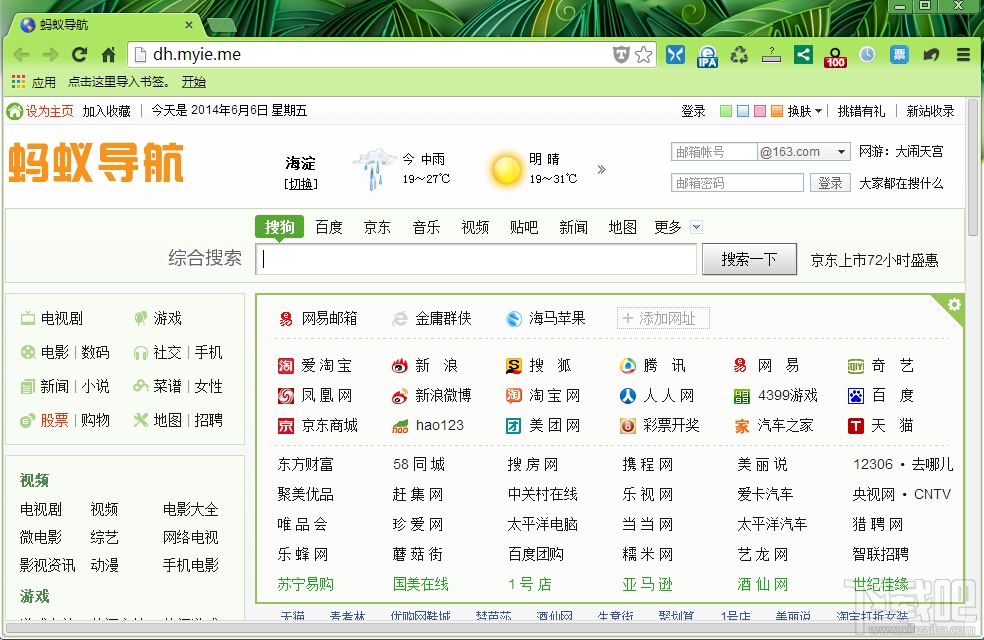
Task: Expand 更多 search engines dropdown
Action: coord(696,227)
